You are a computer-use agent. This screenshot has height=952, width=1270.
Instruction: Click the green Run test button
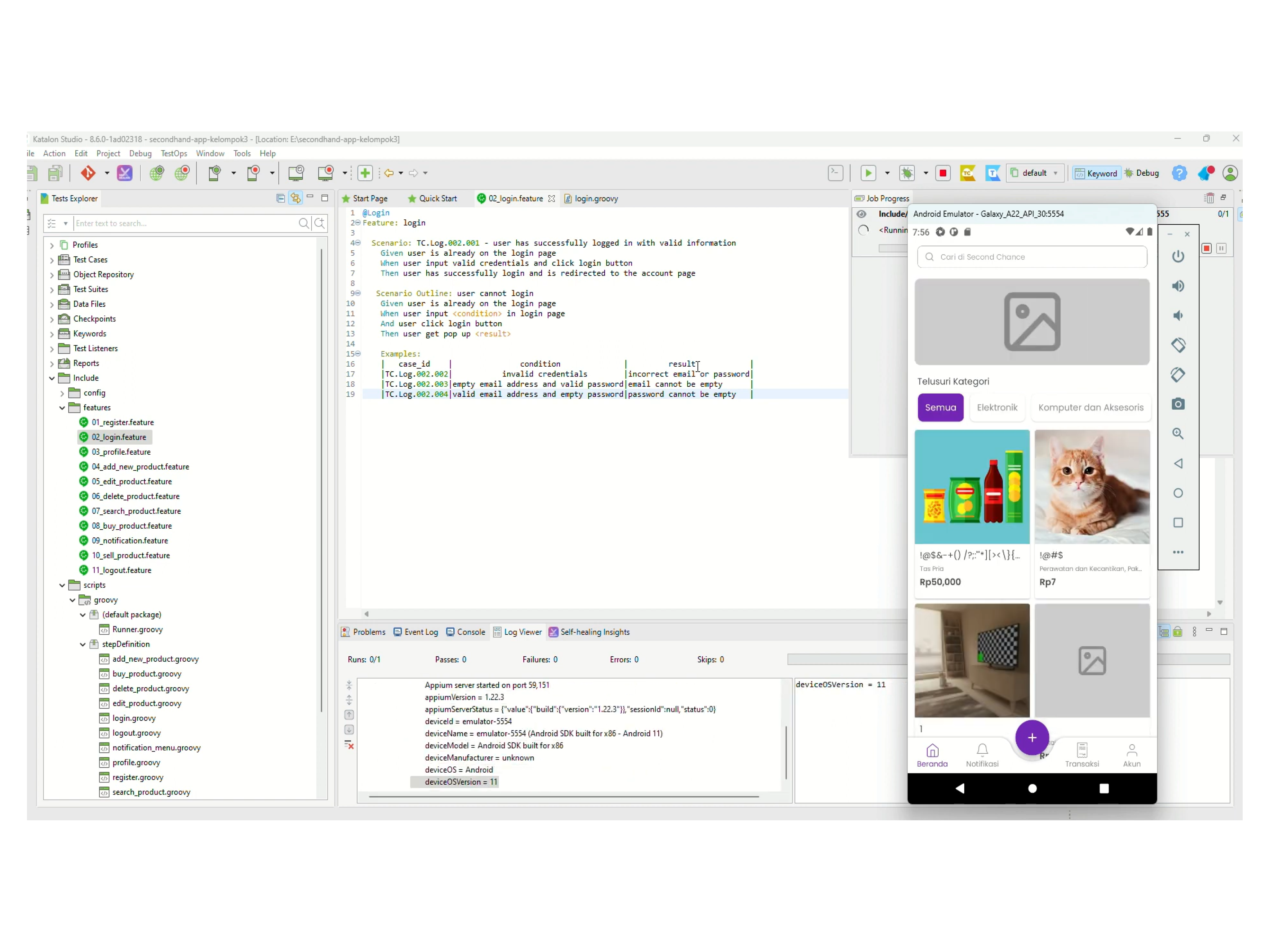(x=868, y=173)
